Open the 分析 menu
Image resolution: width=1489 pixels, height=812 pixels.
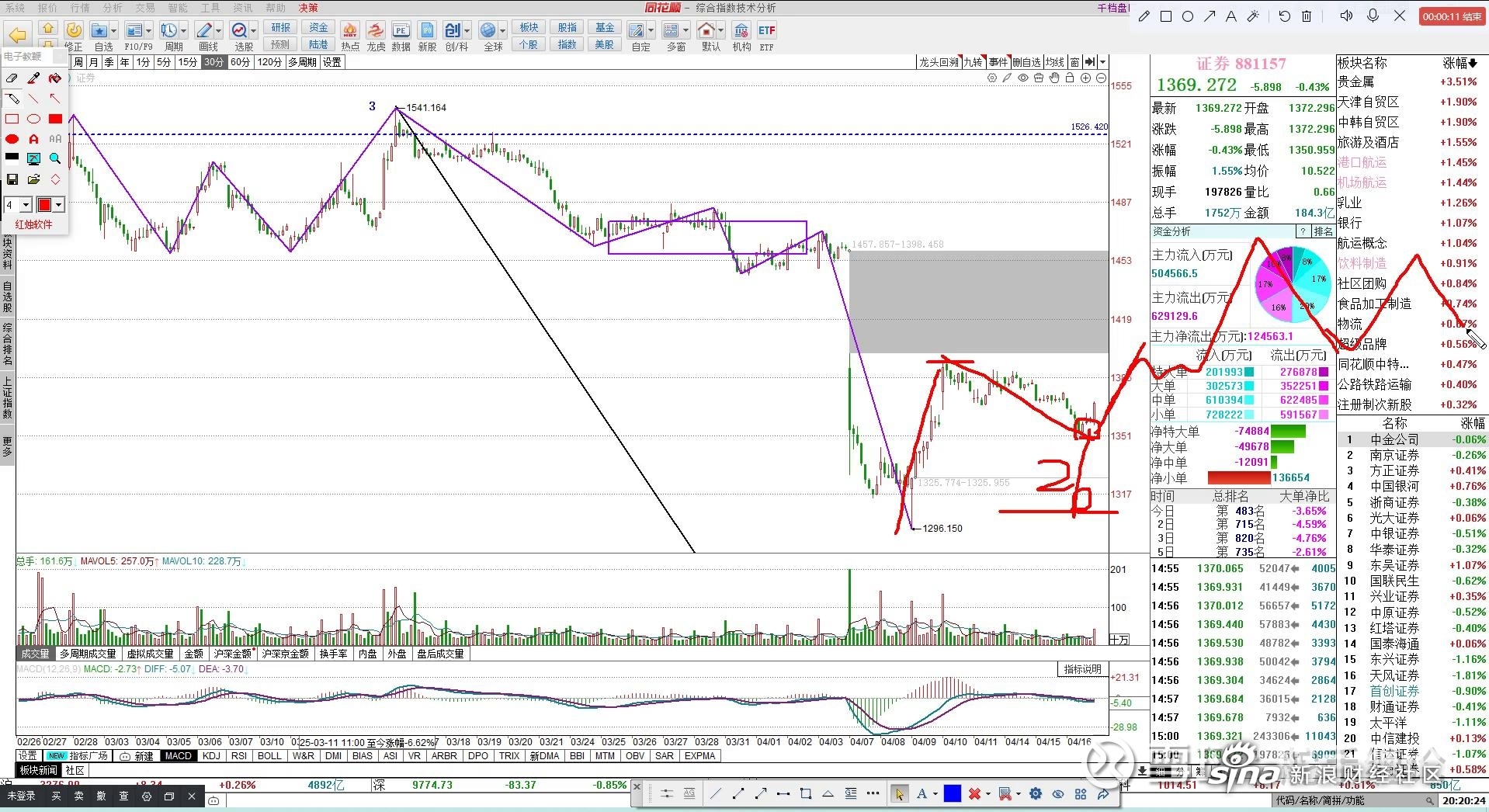pyautogui.click(x=113, y=8)
